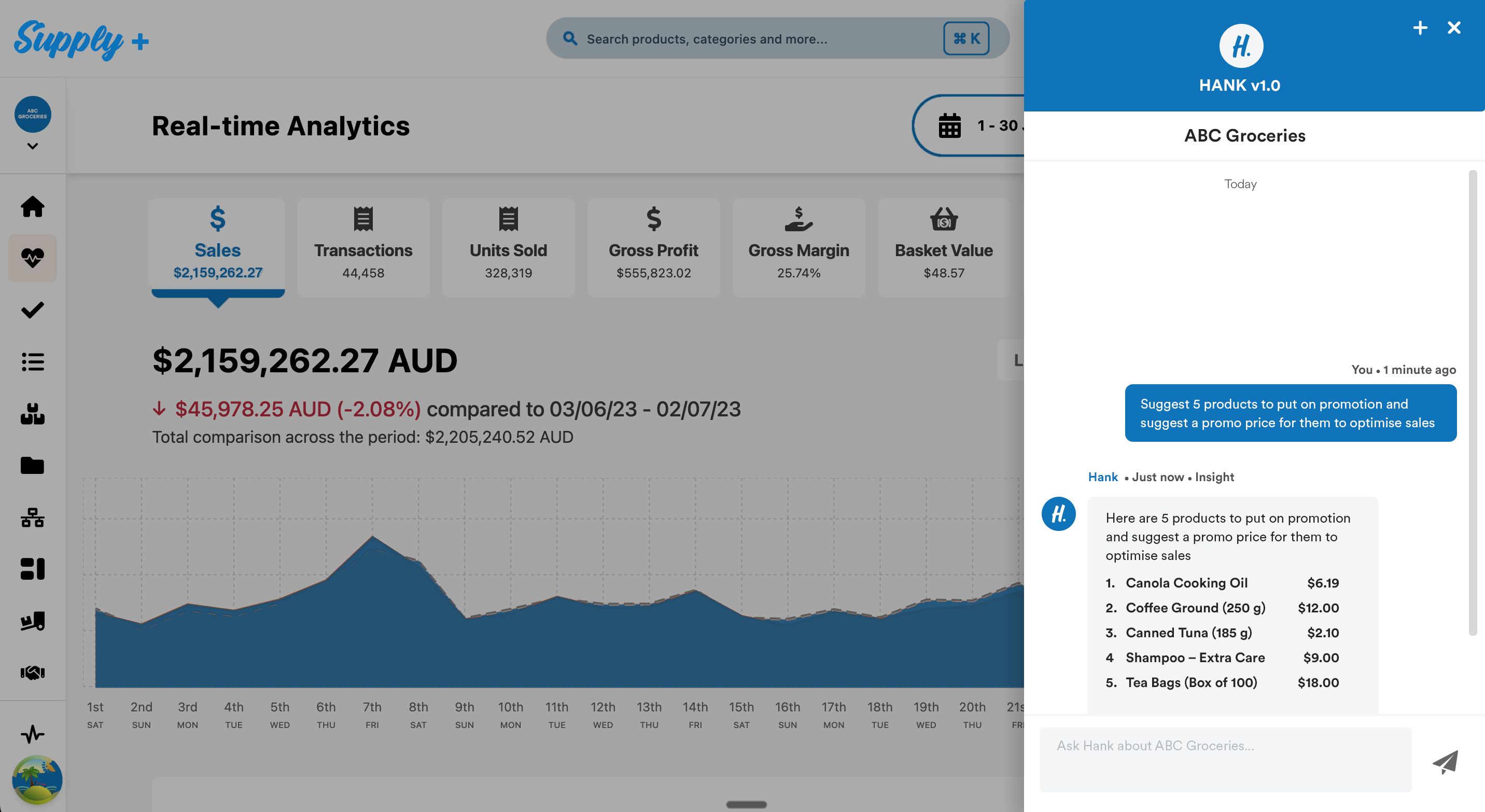Expand the ABC Groceries account chevron
Image resolution: width=1485 pixels, height=812 pixels.
pos(32,146)
